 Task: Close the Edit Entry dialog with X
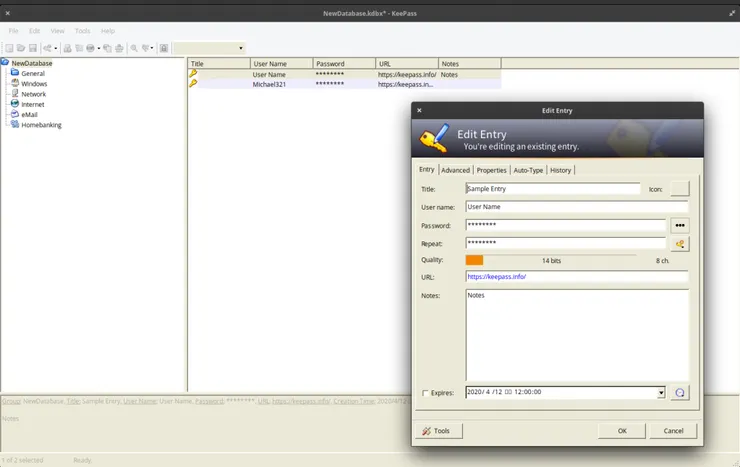click(x=419, y=110)
